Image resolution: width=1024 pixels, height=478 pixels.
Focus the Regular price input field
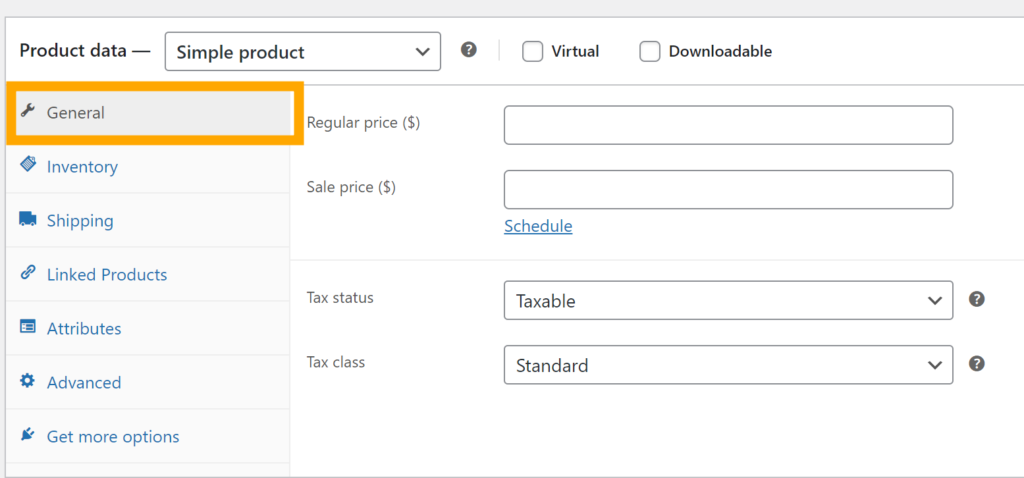[727, 125]
